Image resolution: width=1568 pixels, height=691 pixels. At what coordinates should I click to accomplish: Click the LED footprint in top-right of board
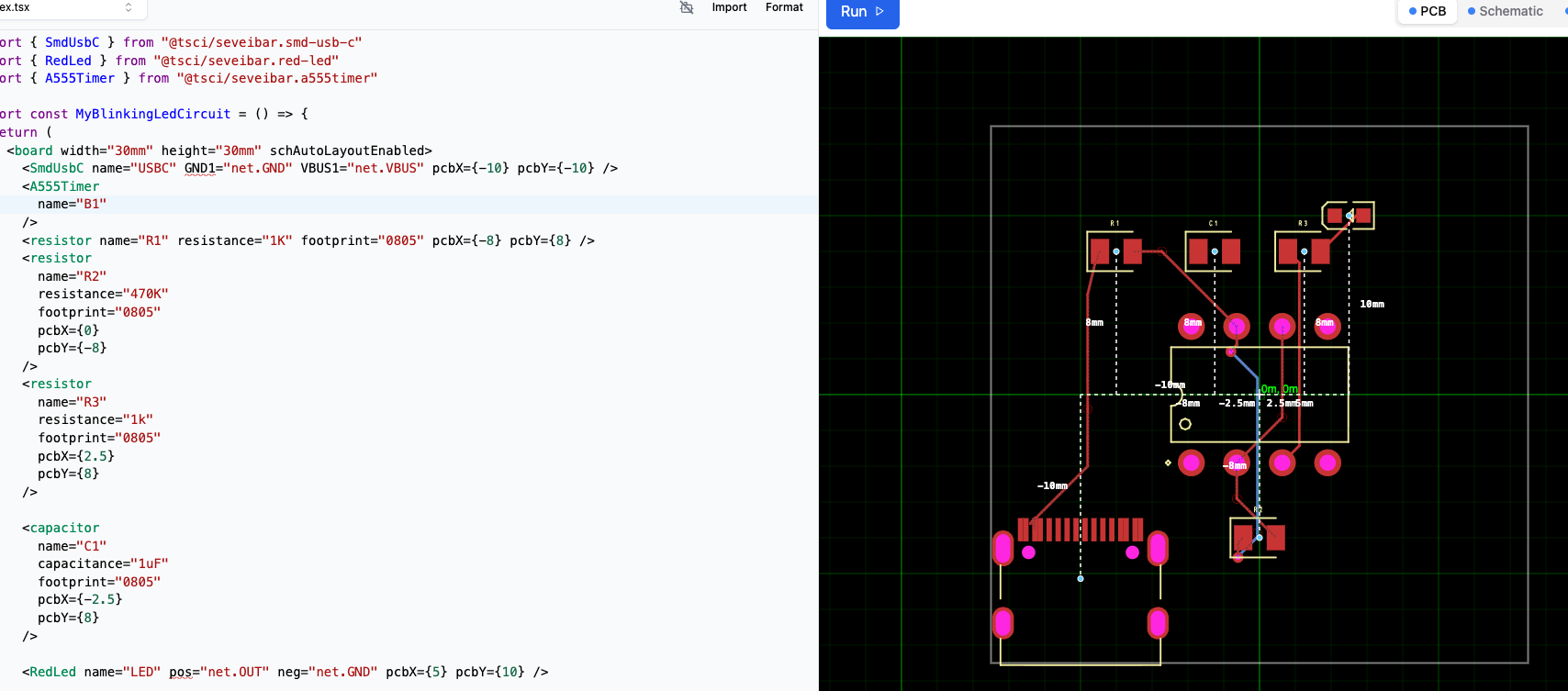point(1348,216)
